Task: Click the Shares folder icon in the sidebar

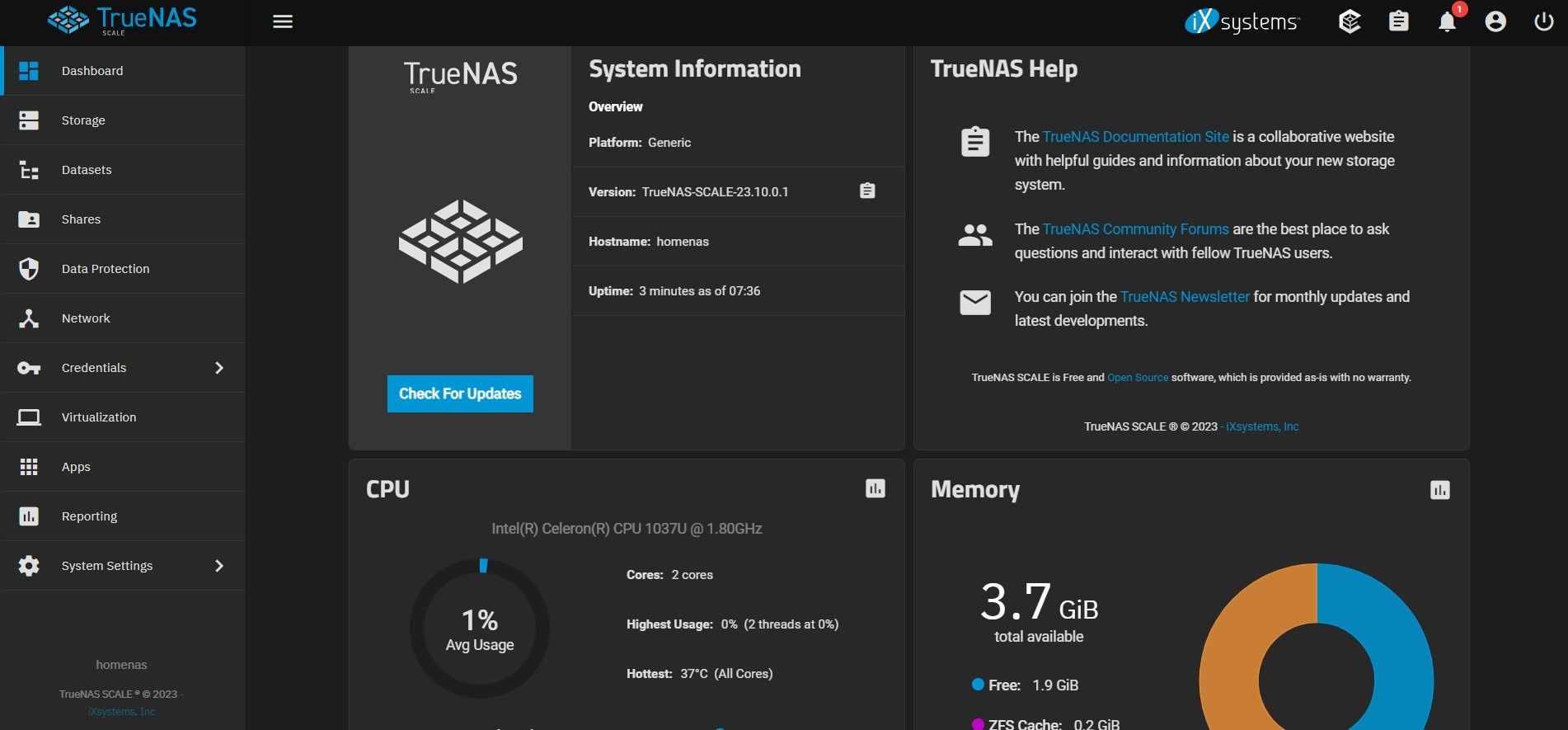Action: point(29,219)
